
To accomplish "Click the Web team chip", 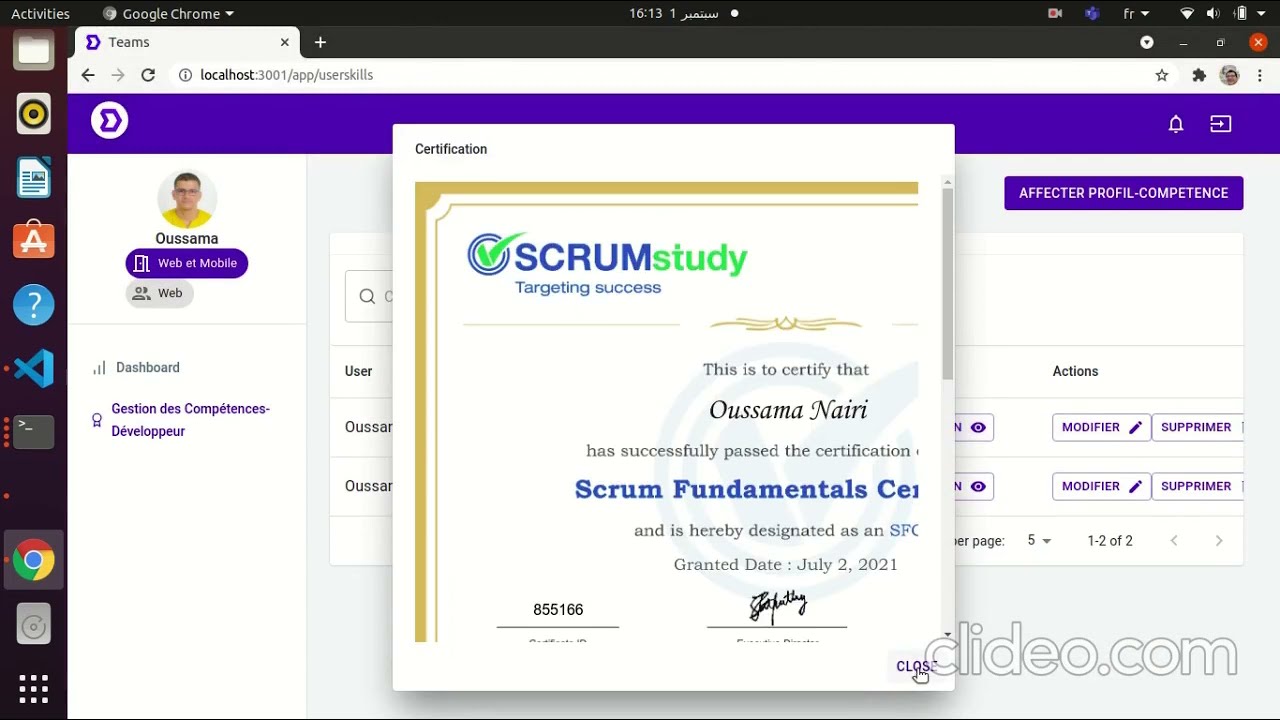I will pos(159,293).
